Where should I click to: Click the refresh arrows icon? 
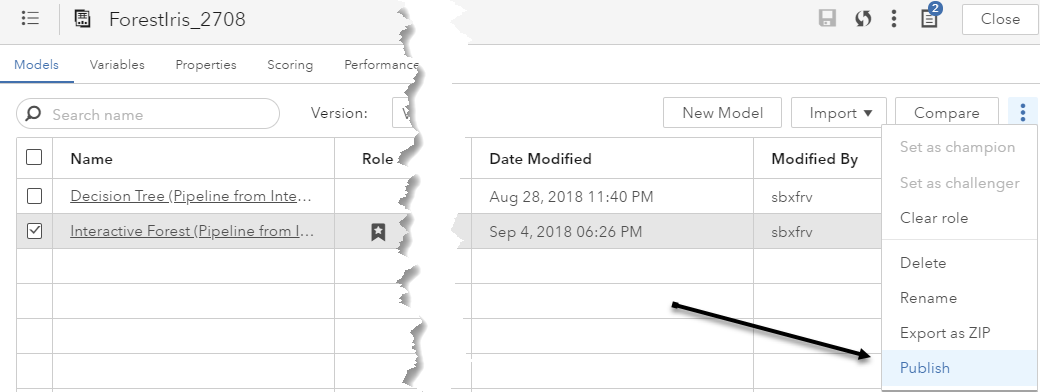pyautogui.click(x=862, y=19)
